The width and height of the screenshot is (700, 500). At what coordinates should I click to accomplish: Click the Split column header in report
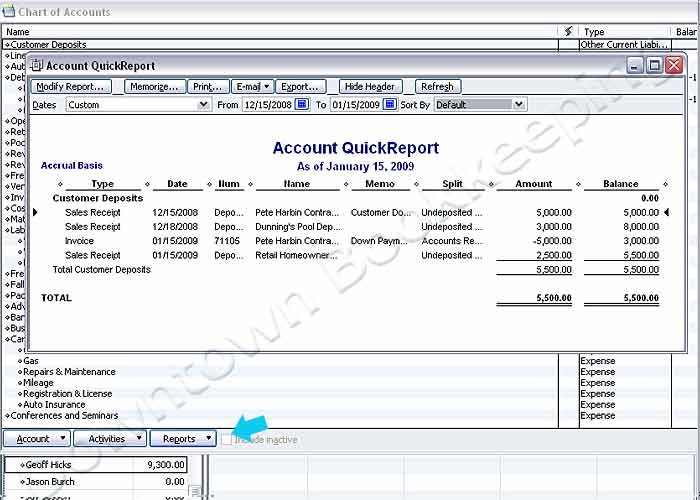[452, 184]
